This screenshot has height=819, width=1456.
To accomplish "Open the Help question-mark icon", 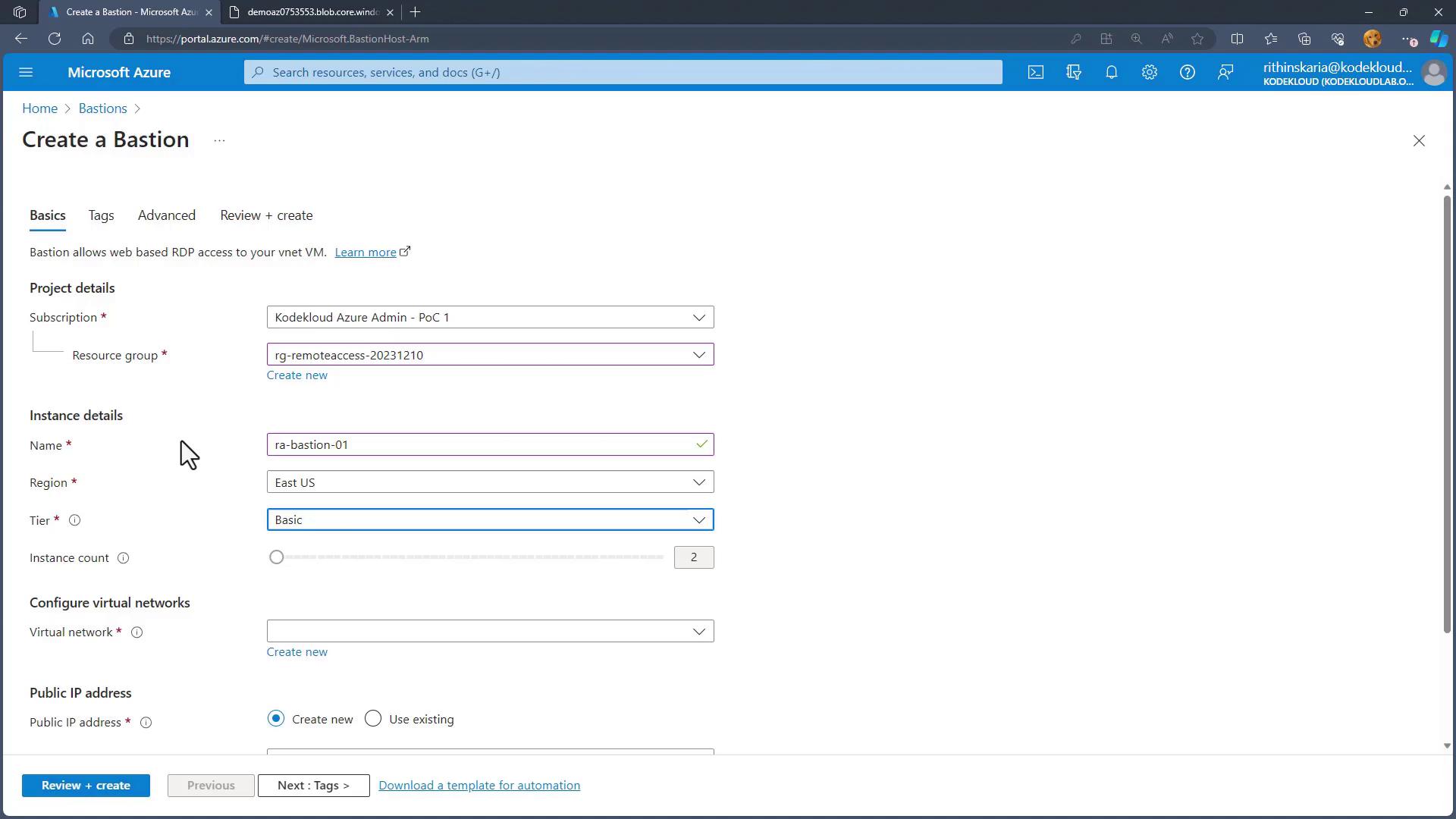I will coord(1187,72).
